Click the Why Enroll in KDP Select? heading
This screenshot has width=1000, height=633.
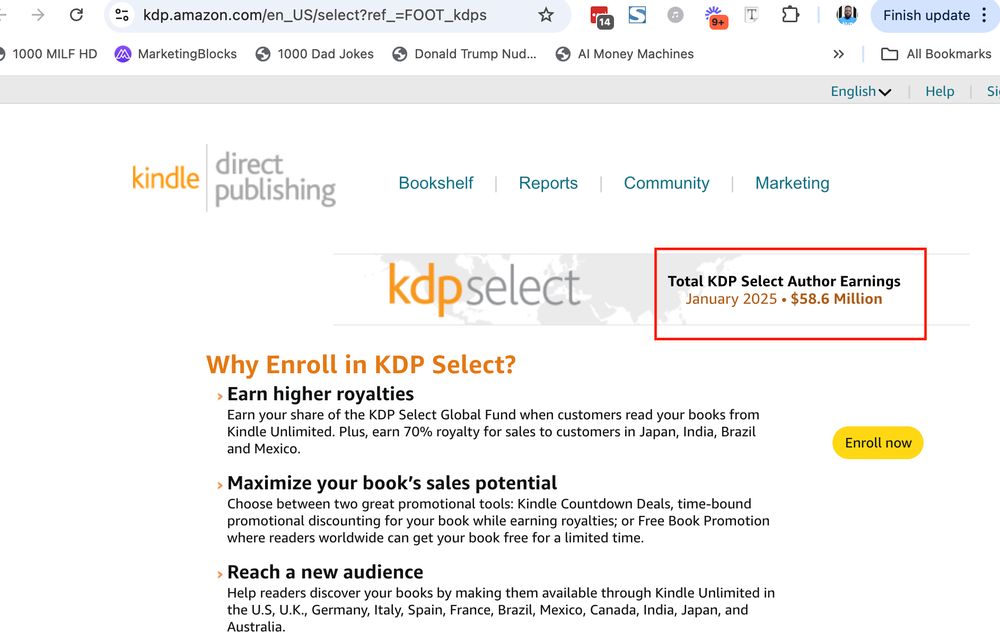tap(361, 365)
